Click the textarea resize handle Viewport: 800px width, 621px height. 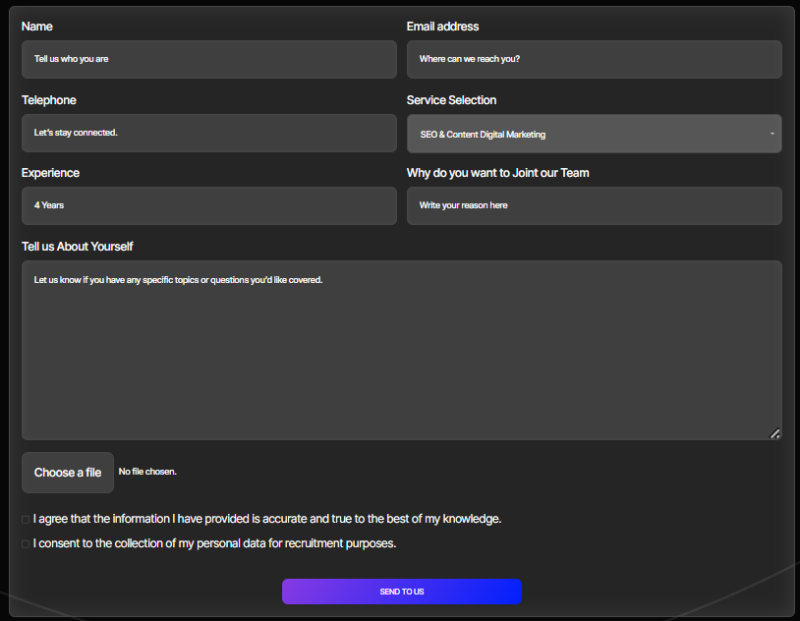click(x=775, y=433)
